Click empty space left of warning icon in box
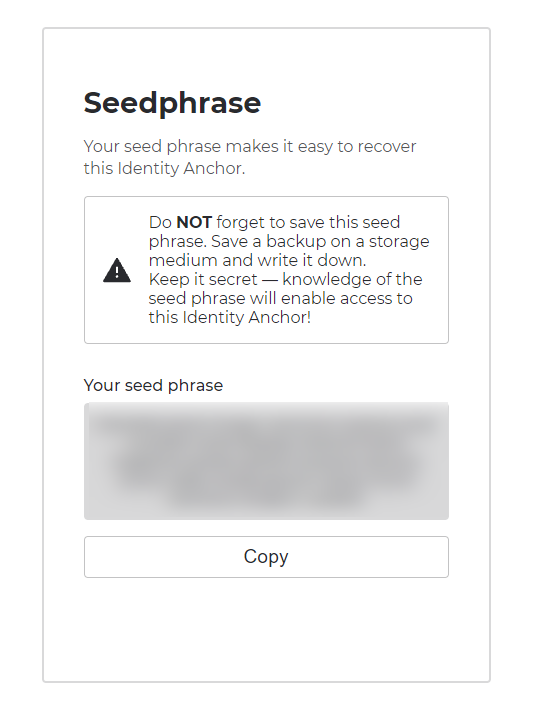The height and width of the screenshot is (710, 552). (94, 270)
